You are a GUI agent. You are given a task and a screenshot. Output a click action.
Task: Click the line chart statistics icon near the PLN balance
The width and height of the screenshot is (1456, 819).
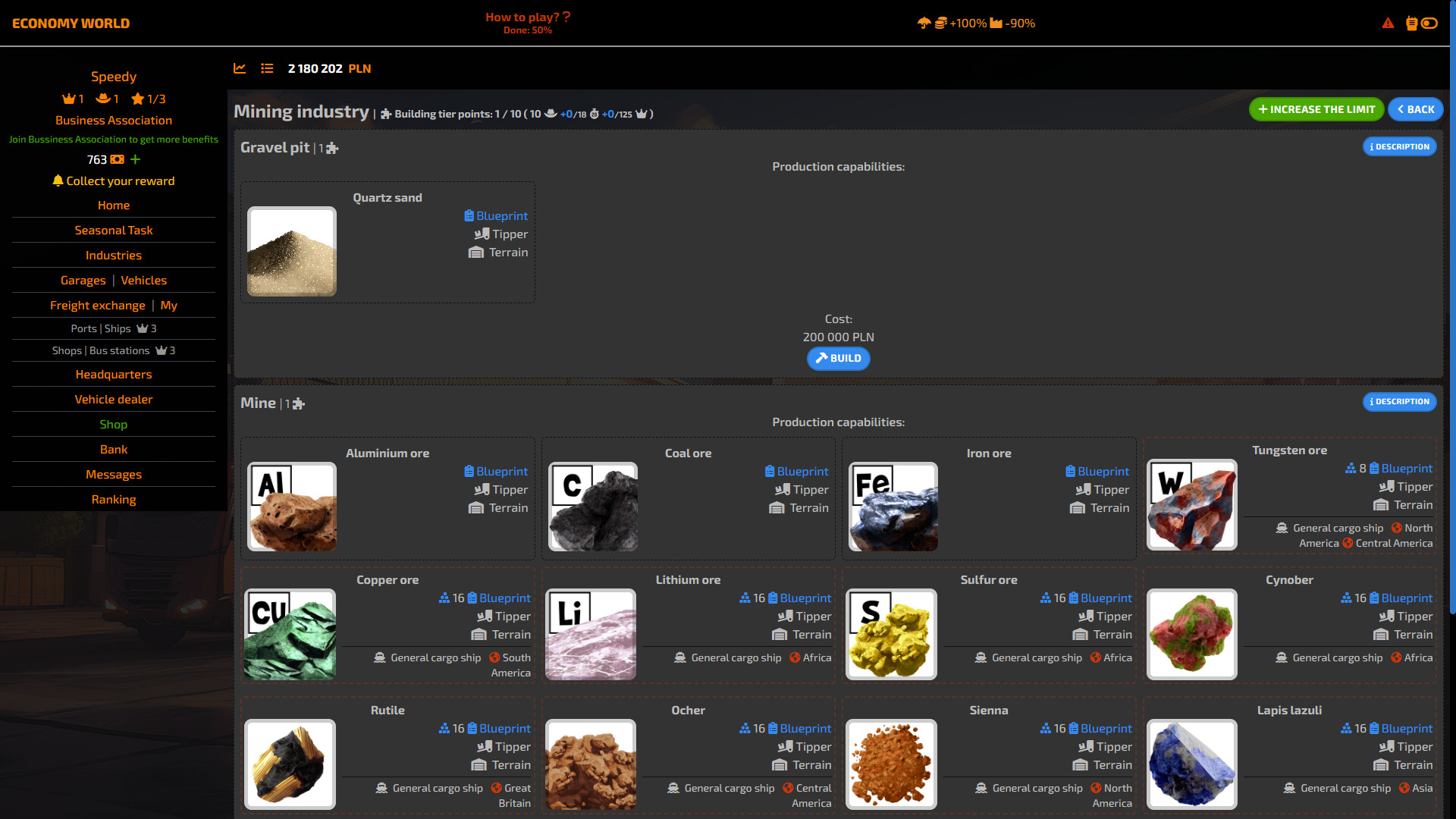point(240,68)
